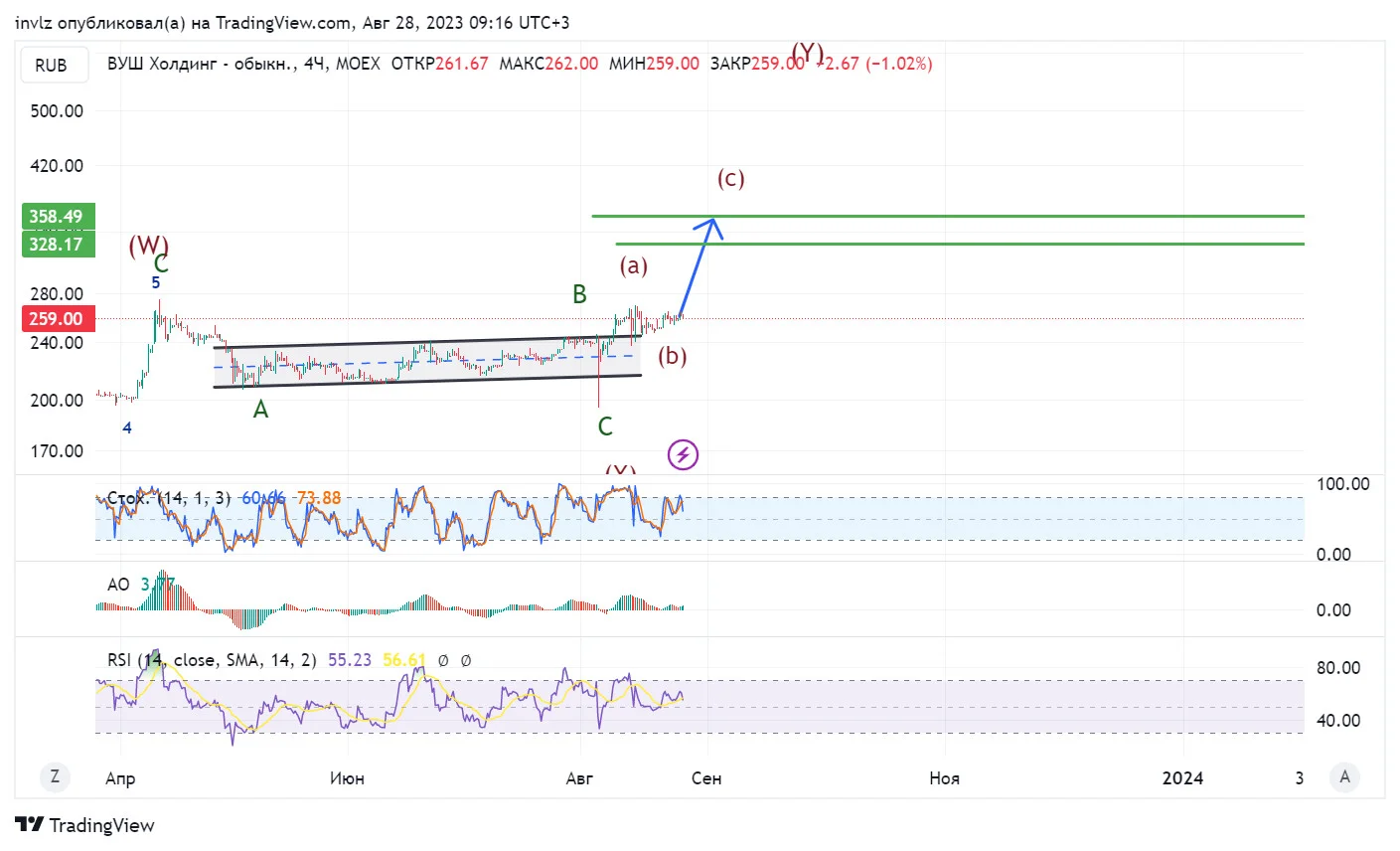Click the Авг date on time axis

pos(579,778)
